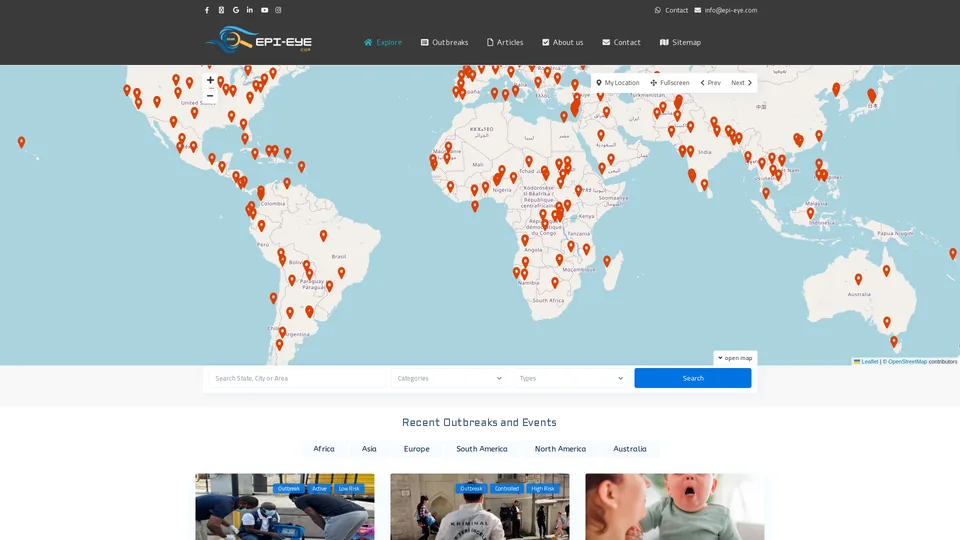Open the Sitemap menu item
The height and width of the screenshot is (540, 960).
(680, 42)
